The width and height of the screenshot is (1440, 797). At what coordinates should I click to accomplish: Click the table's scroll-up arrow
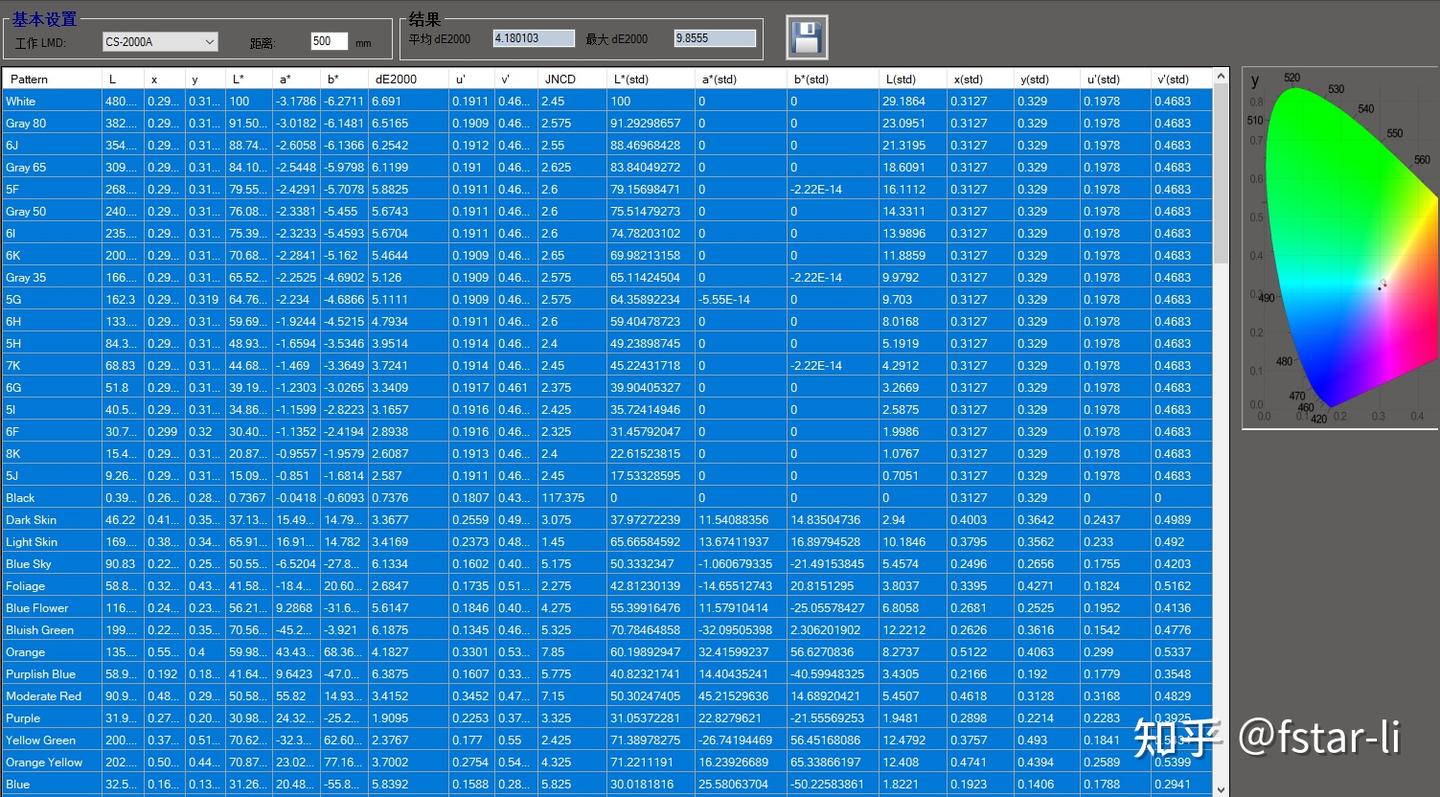pos(1221,77)
